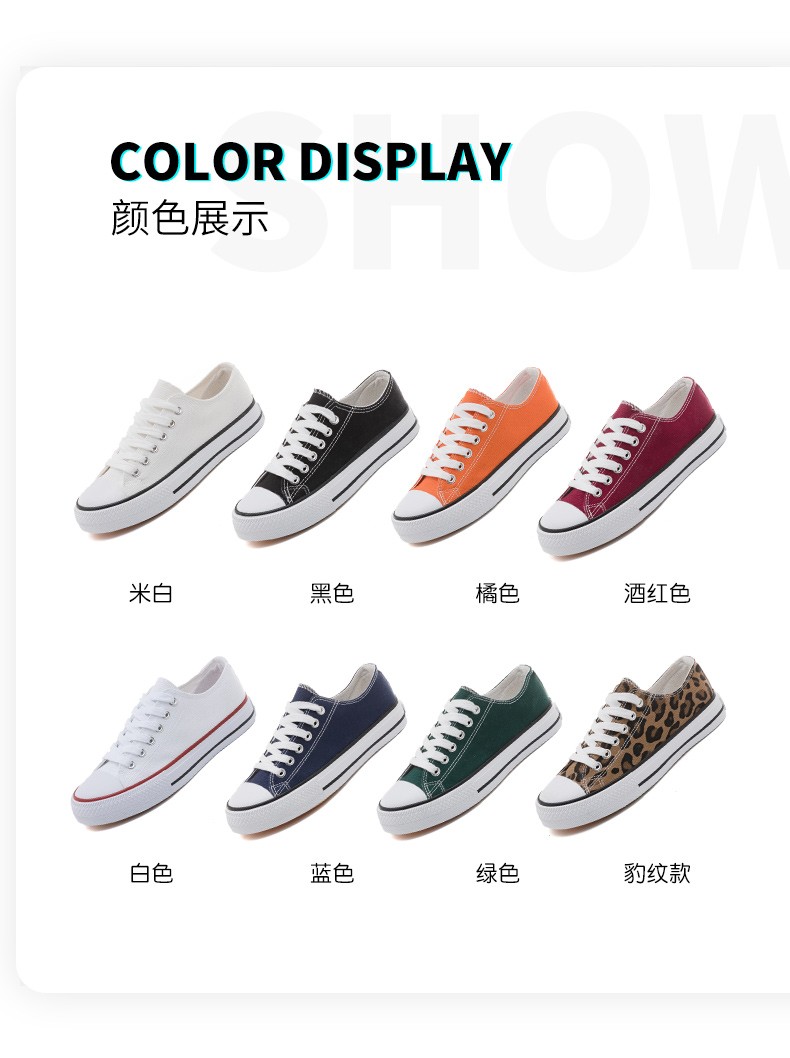
Task: Click the 蓝色 color label
Action: pyautogui.click(x=332, y=873)
